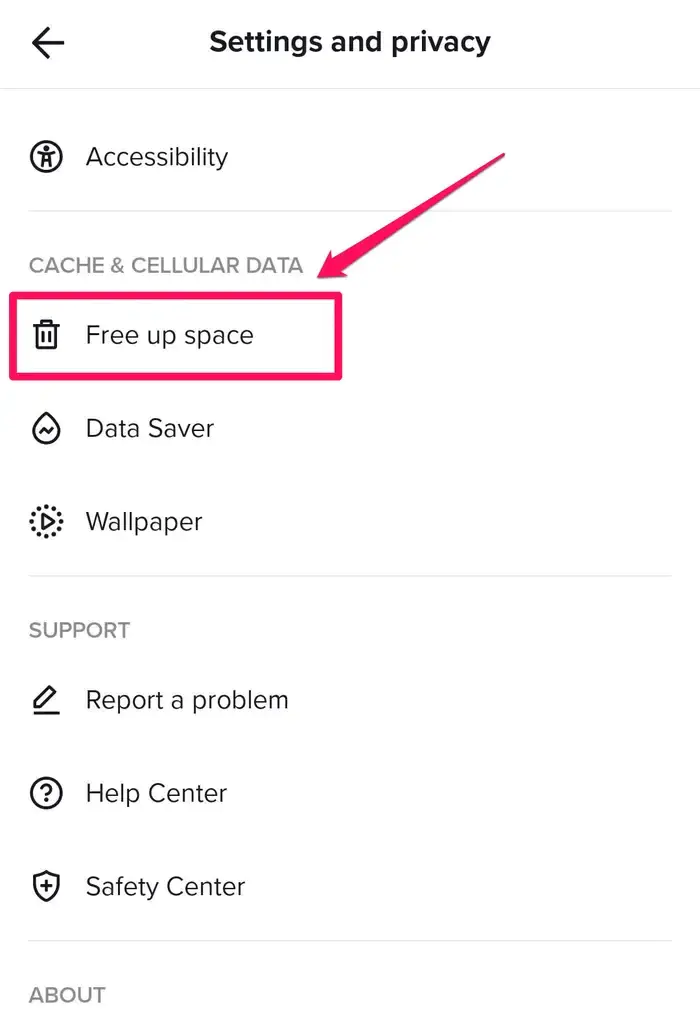Click the About section header

click(67, 995)
